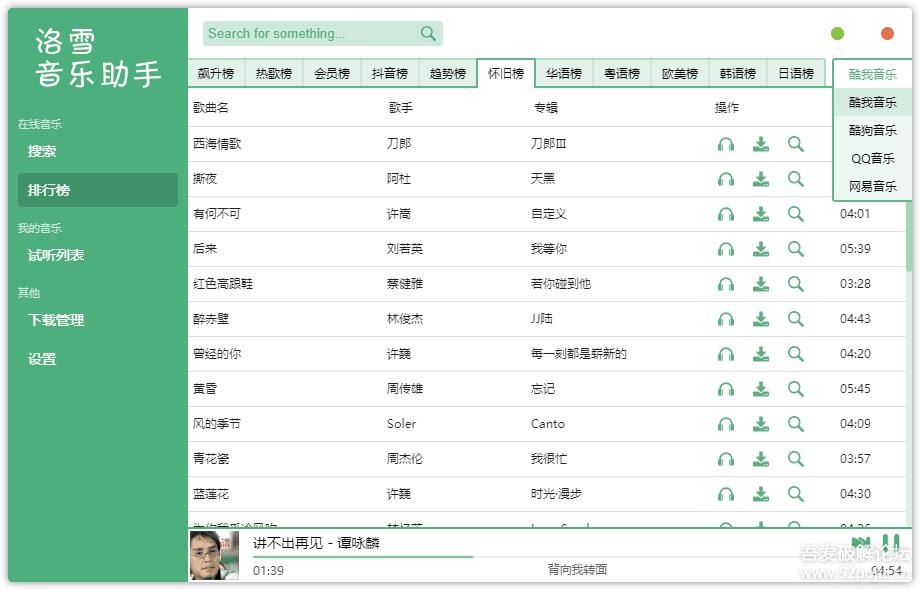This screenshot has width=920, height=590.
Task: Open the 飙升榜 chart tab
Action: [215, 74]
